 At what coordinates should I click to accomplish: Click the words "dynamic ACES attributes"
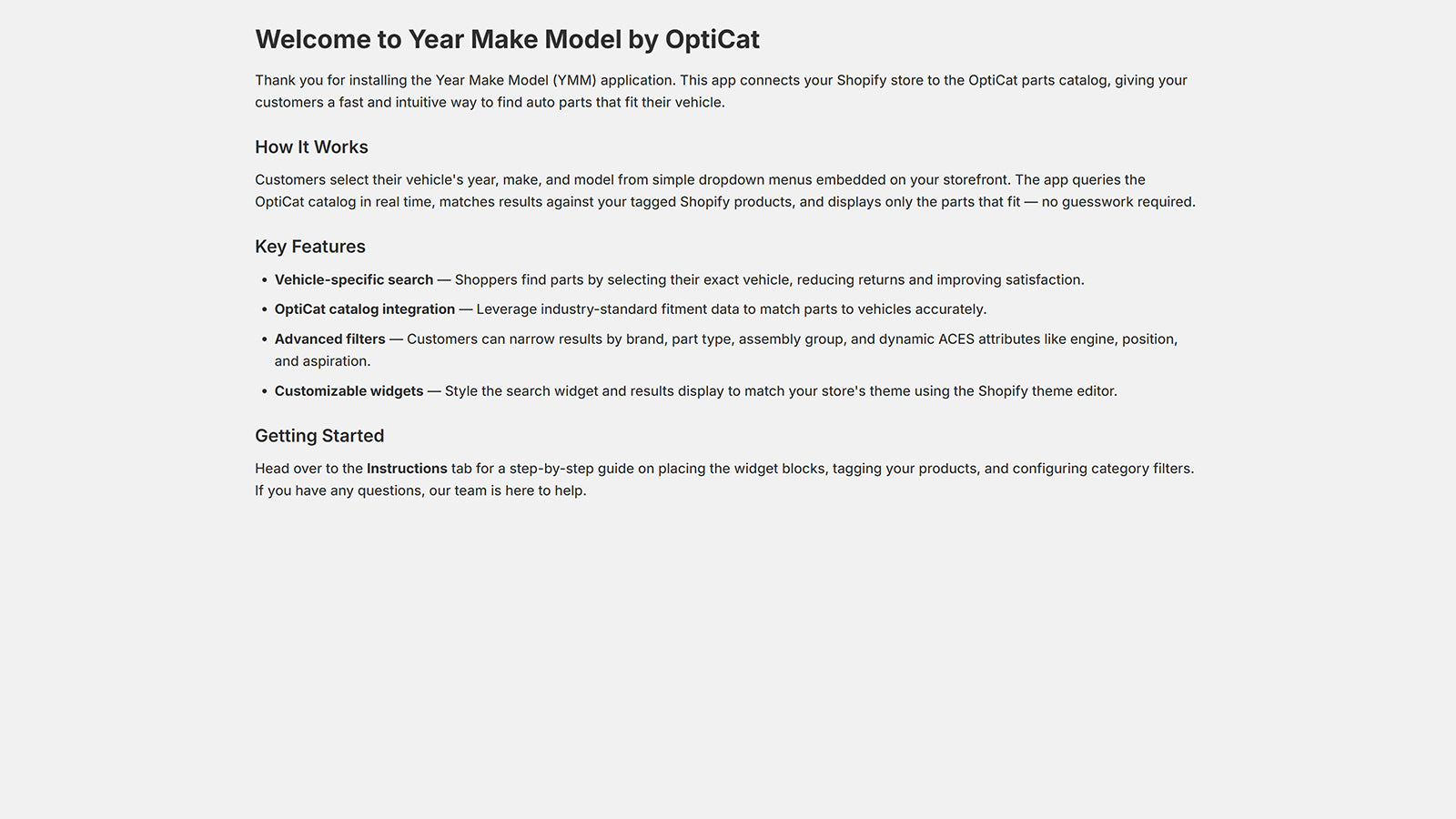pyautogui.click(x=959, y=339)
